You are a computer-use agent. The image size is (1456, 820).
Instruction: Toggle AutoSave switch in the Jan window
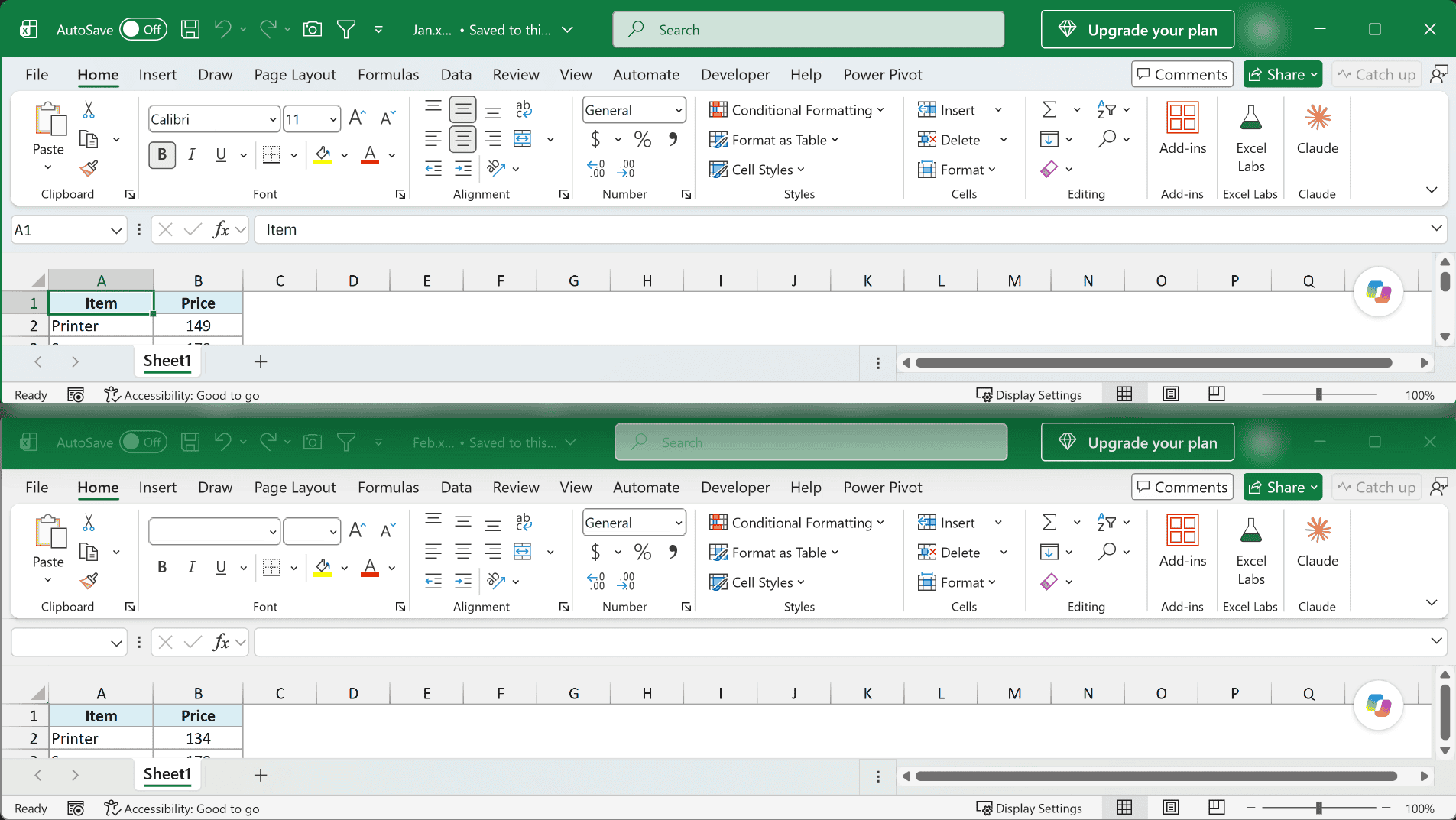point(143,30)
